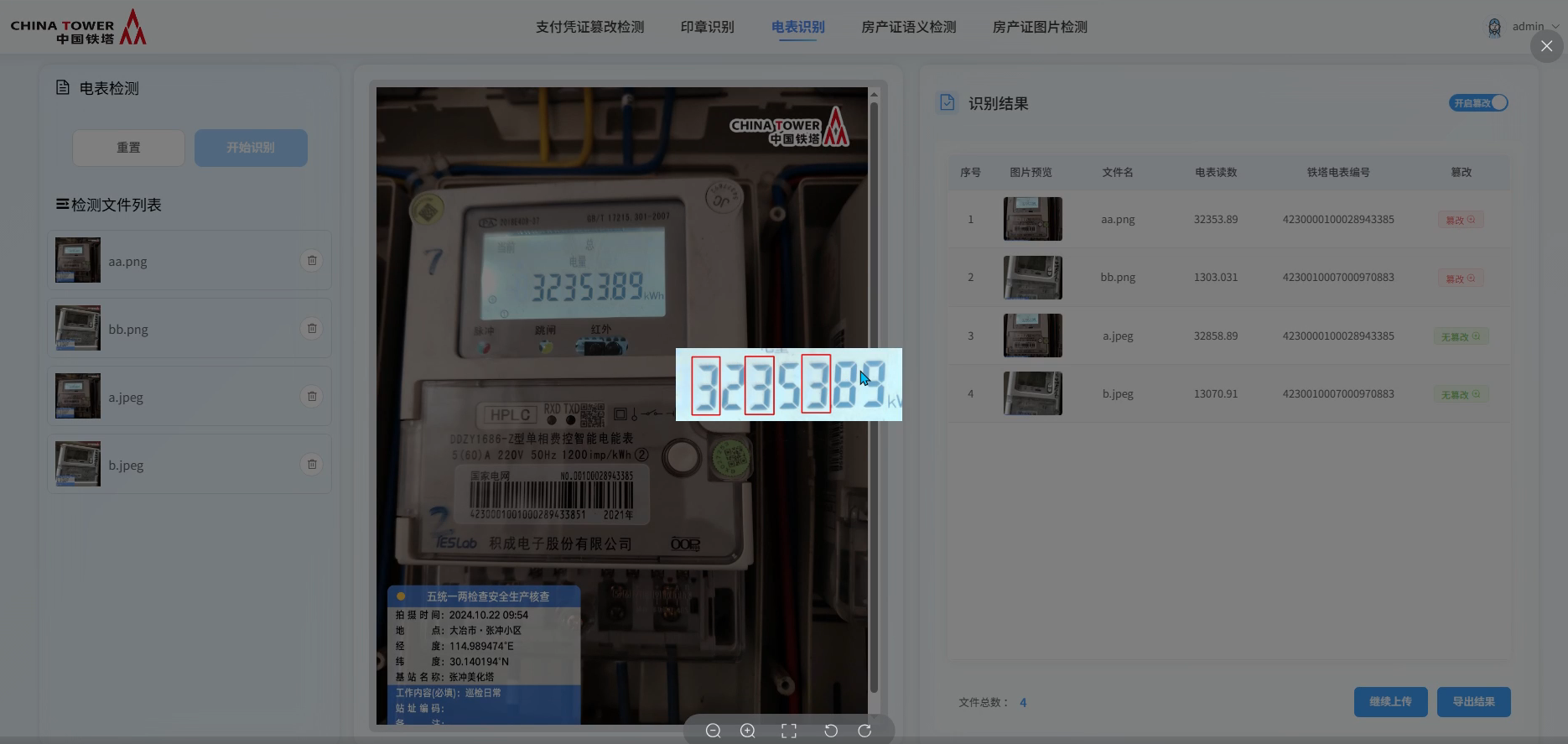Click the 继续上传 button

[1390, 702]
